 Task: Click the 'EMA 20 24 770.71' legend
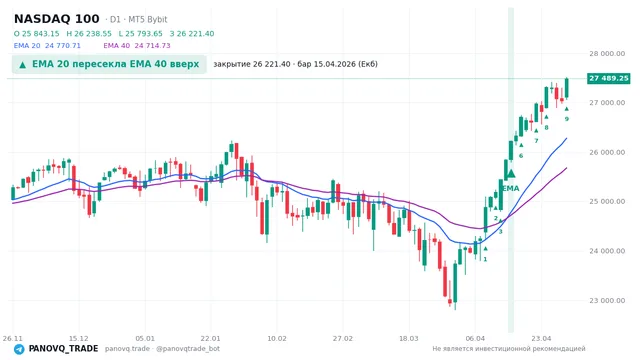click(47, 46)
